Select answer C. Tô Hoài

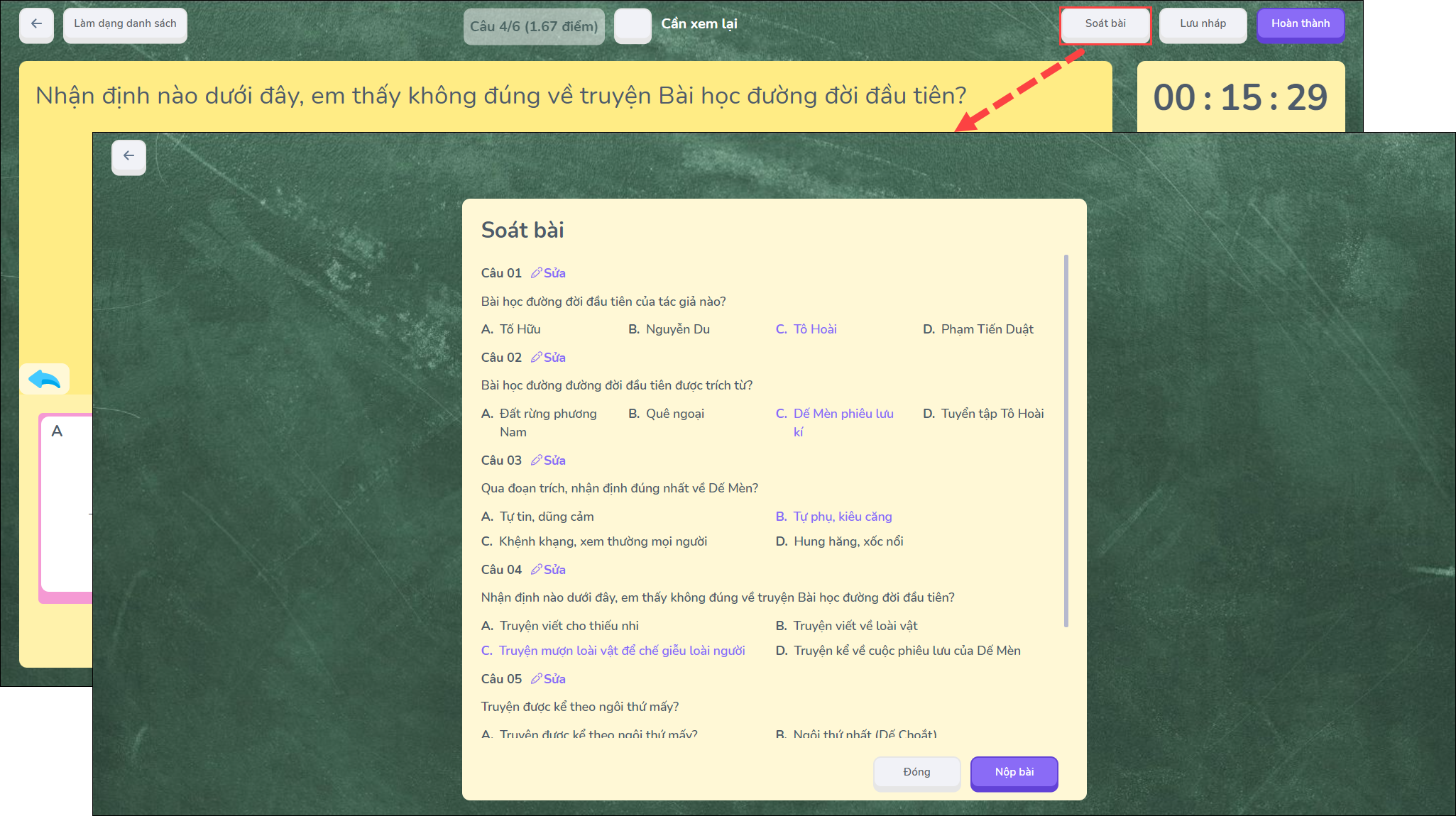[806, 329]
